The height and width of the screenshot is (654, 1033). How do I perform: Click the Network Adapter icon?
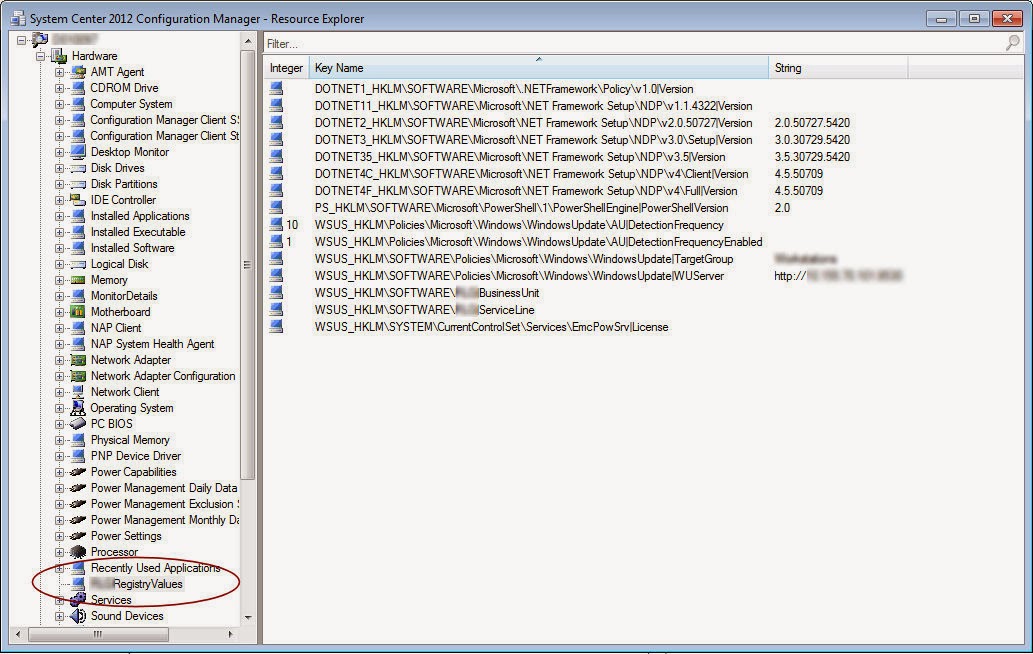coord(78,360)
